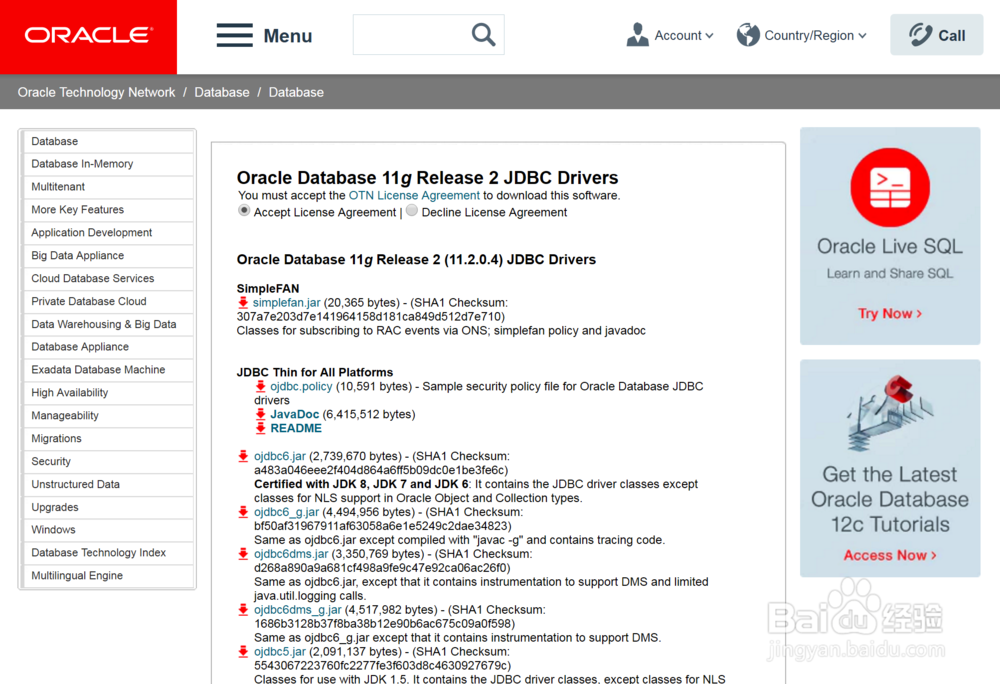
Task: Open the ojdbc.policy link
Action: [301, 386]
